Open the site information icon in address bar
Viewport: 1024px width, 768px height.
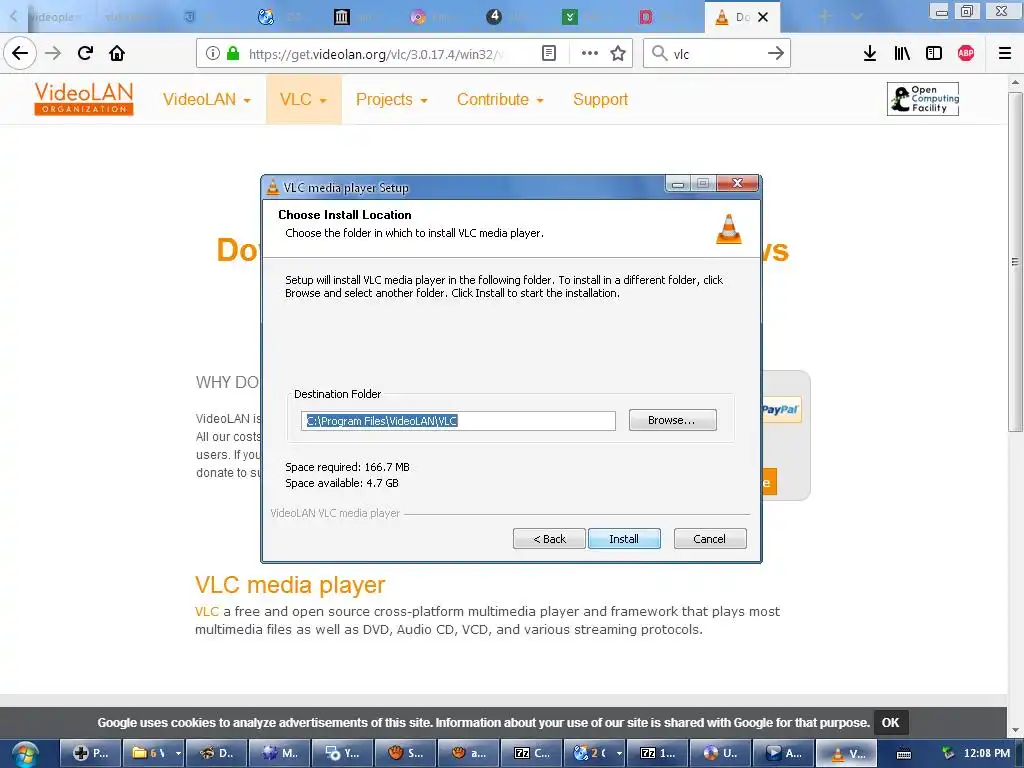click(x=212, y=53)
